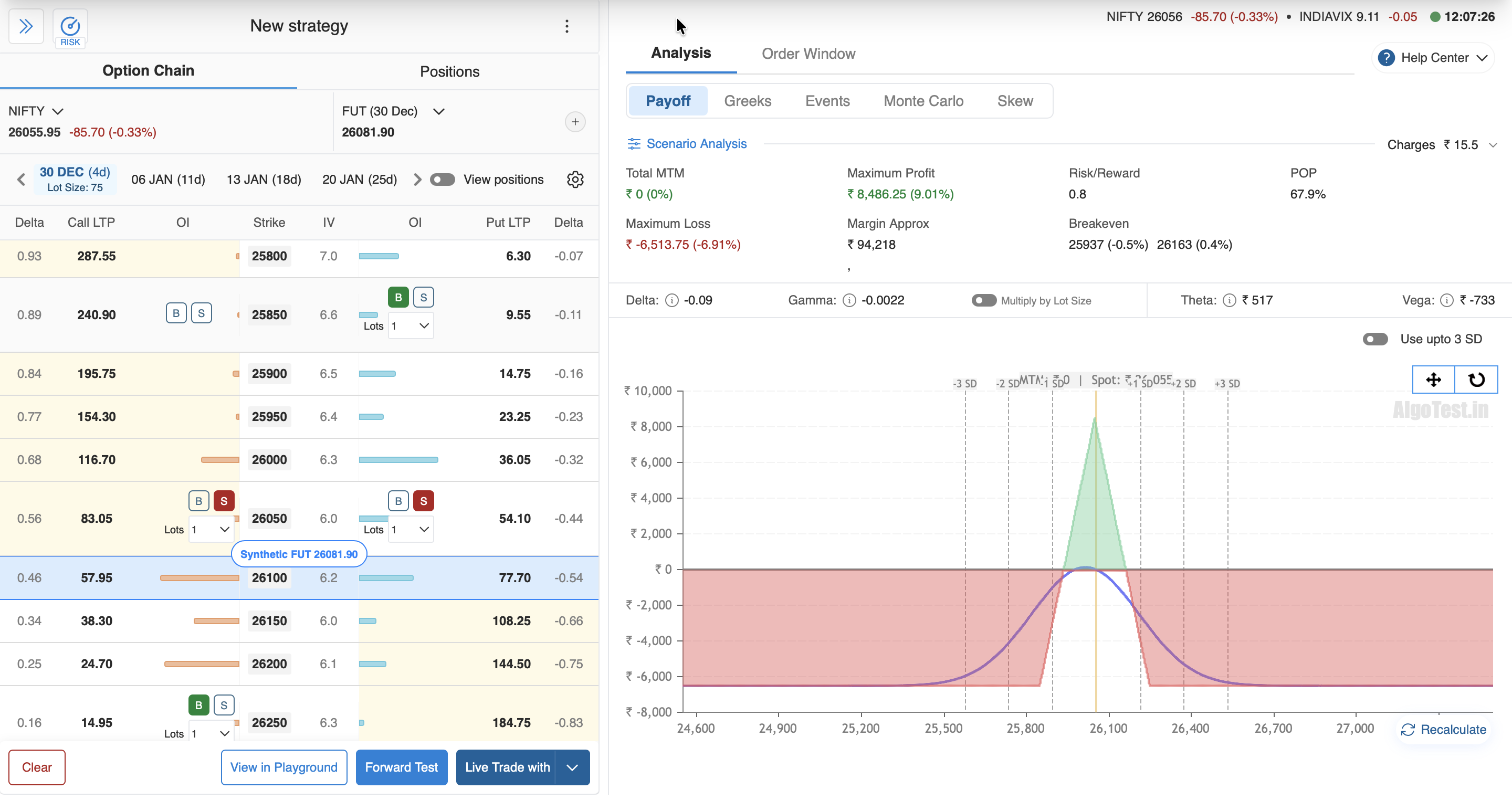Select the 06 JAN (11d) expiry
The image size is (1512, 800).
(x=168, y=180)
